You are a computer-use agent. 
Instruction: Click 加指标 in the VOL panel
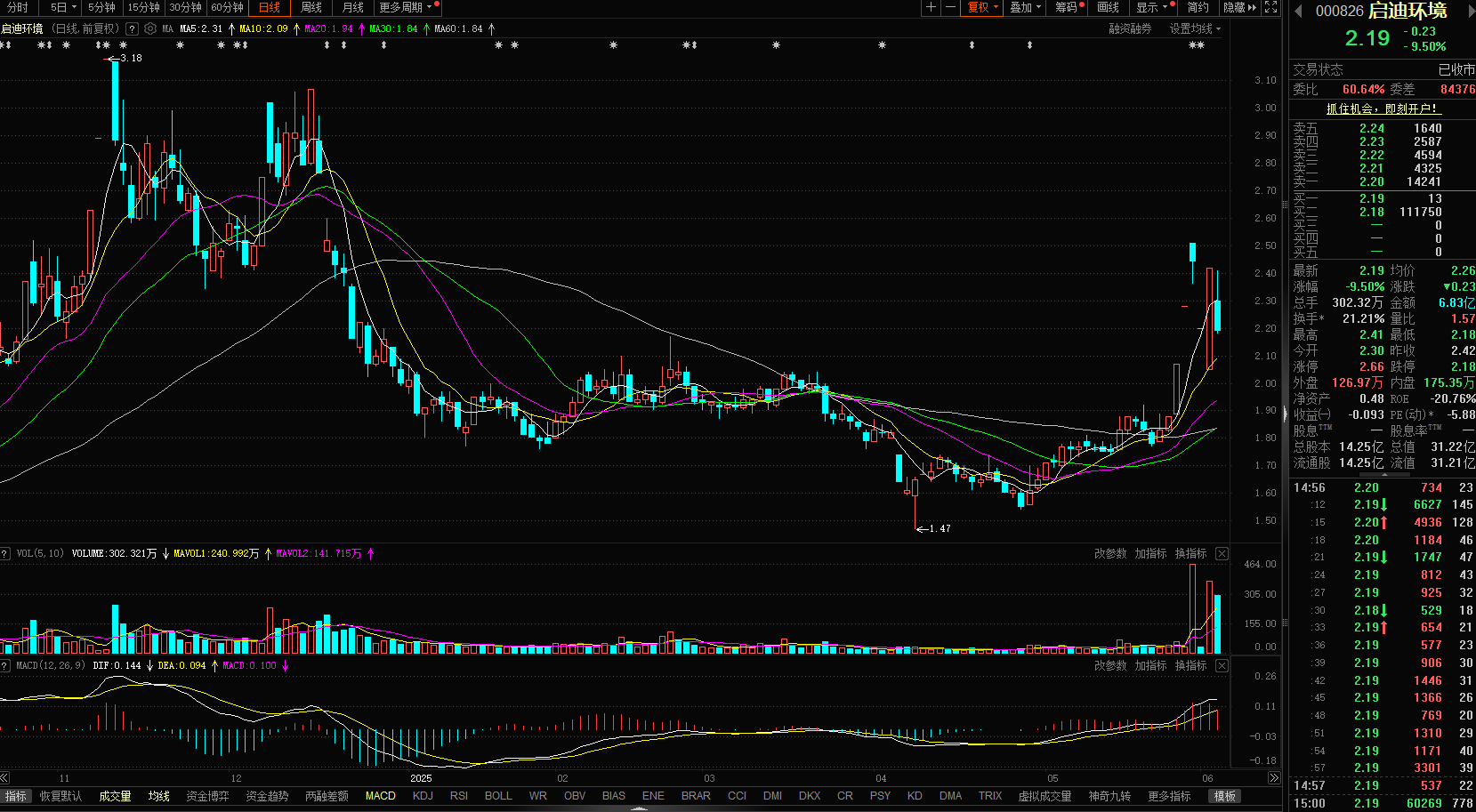(1150, 553)
